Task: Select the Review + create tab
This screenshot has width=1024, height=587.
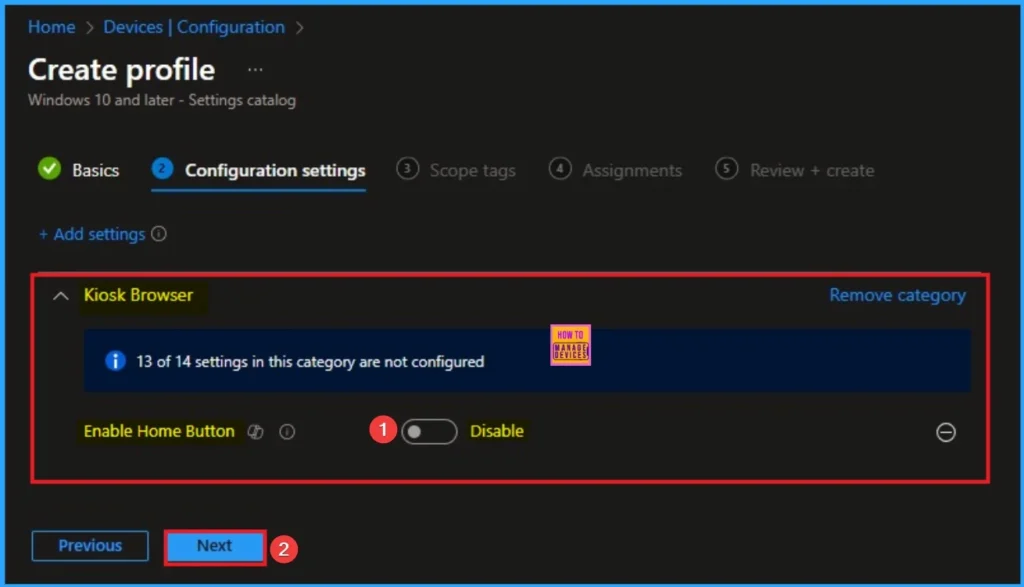Action: click(812, 170)
